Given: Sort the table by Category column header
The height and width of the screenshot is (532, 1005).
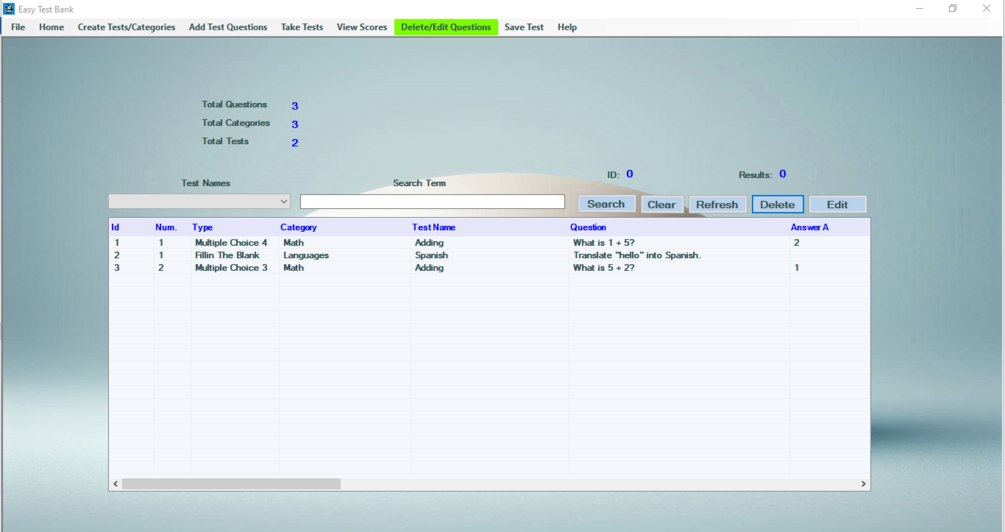Looking at the screenshot, I should (x=299, y=227).
